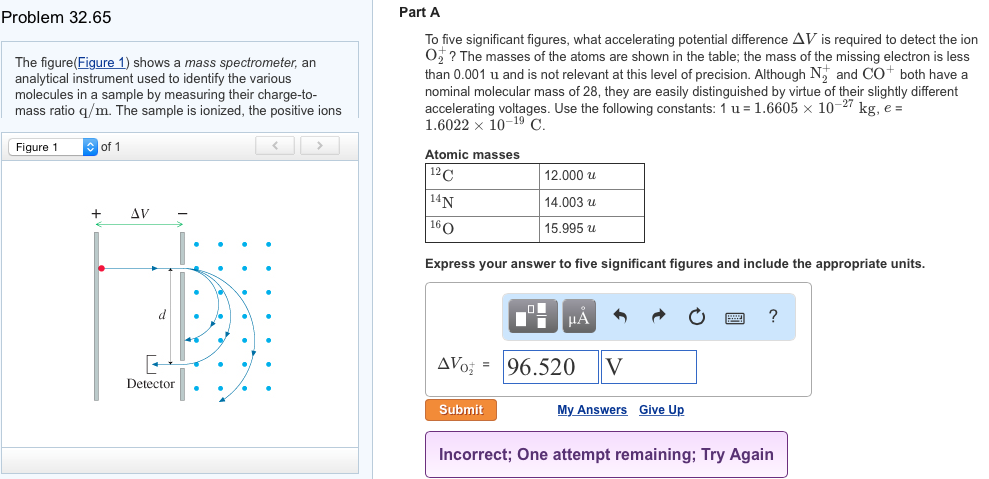989x479 pixels.
Task: Click the 14.003 u table cell
Action: pyautogui.click(x=592, y=203)
